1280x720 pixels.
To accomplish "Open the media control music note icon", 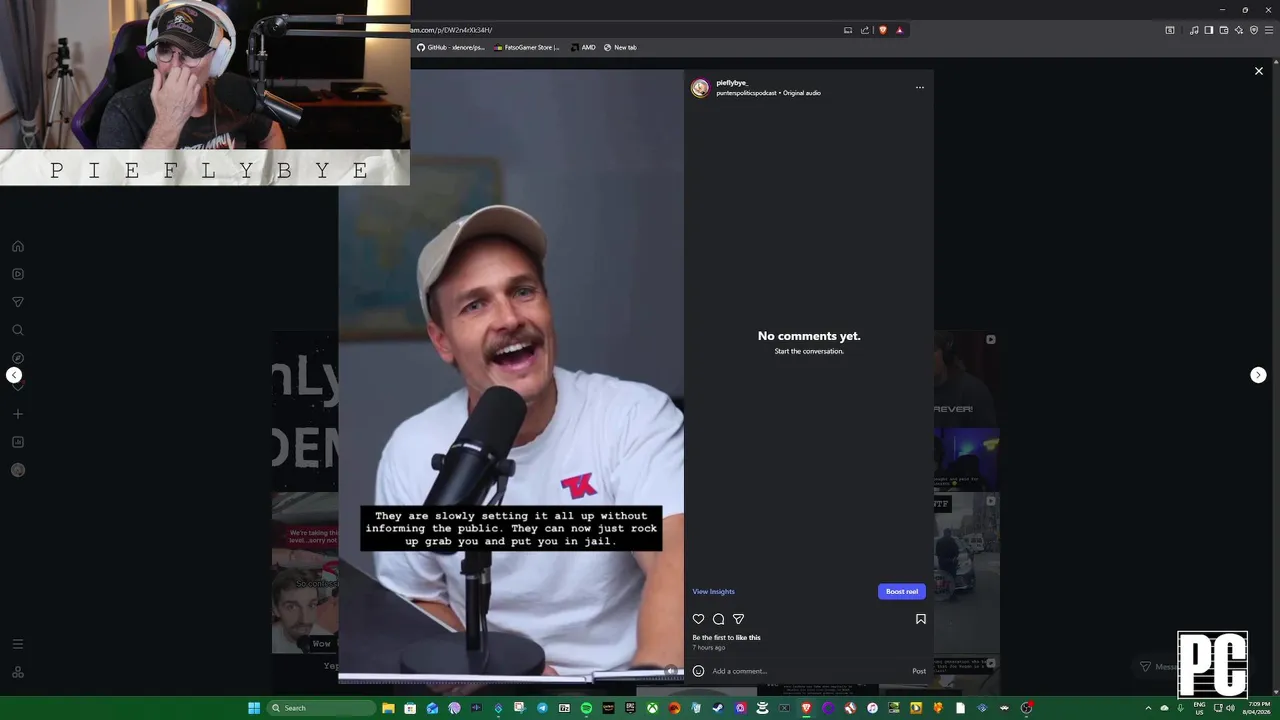I will point(1193,30).
